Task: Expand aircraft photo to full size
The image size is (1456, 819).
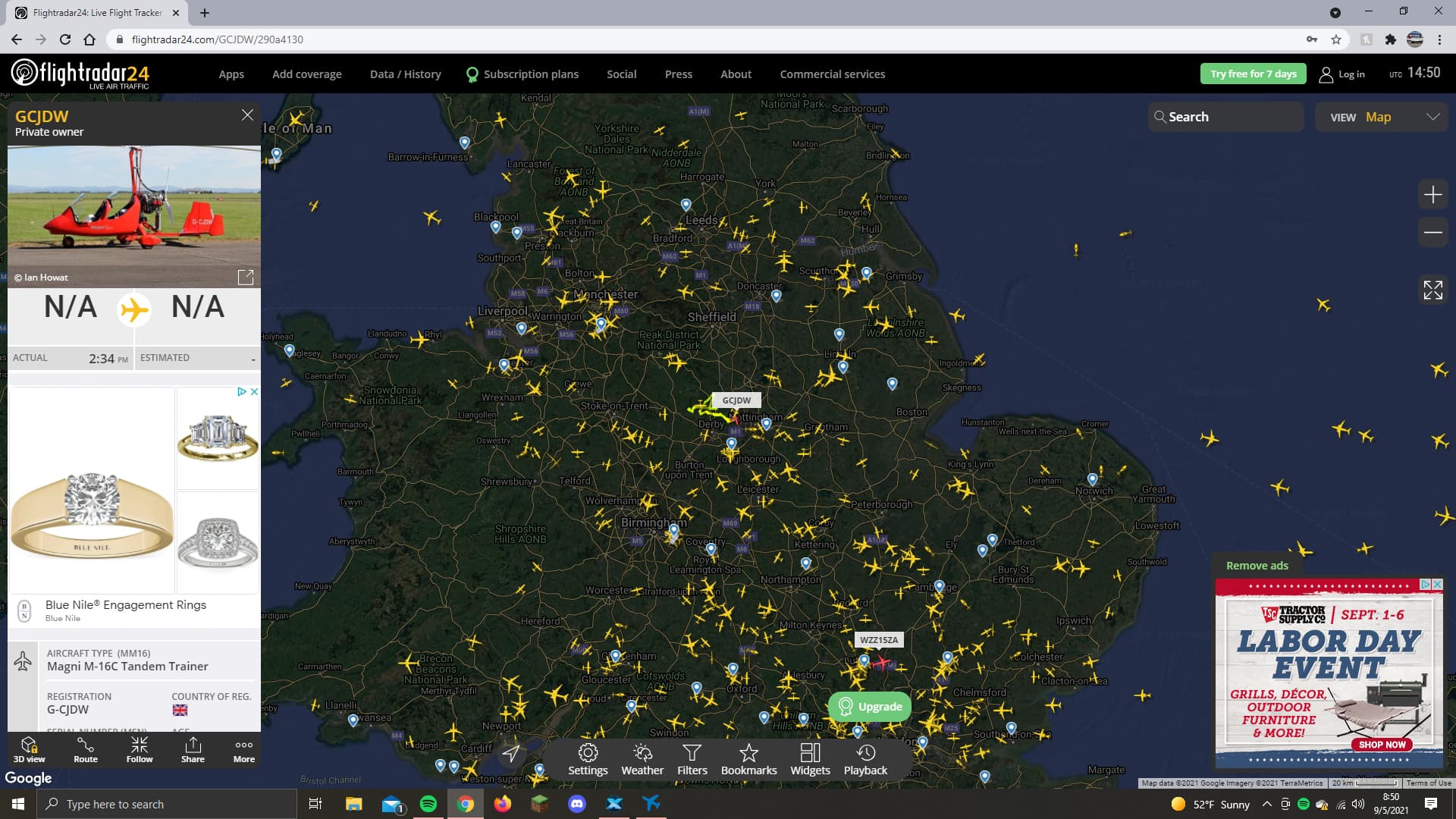Action: (x=246, y=277)
